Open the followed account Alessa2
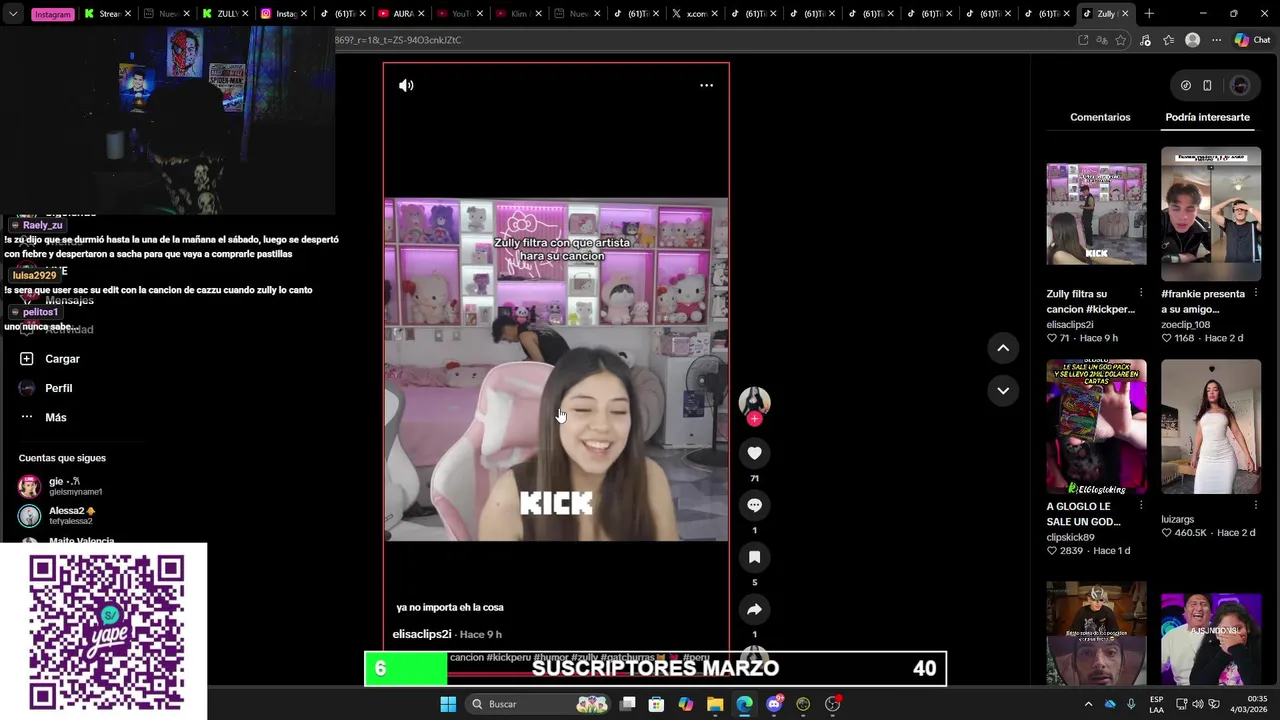Image resolution: width=1280 pixels, height=720 pixels. (x=70, y=516)
